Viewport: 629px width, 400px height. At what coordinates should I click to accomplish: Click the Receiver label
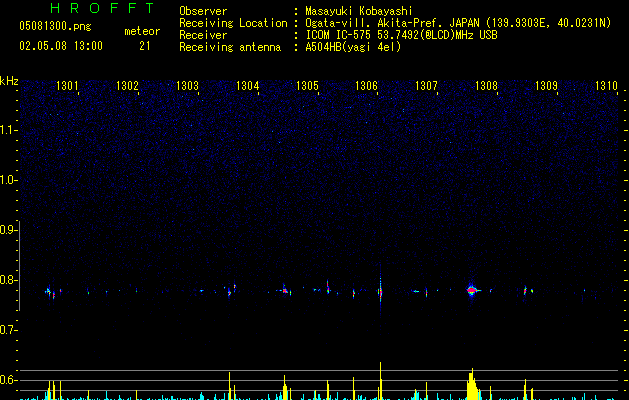click(203, 35)
